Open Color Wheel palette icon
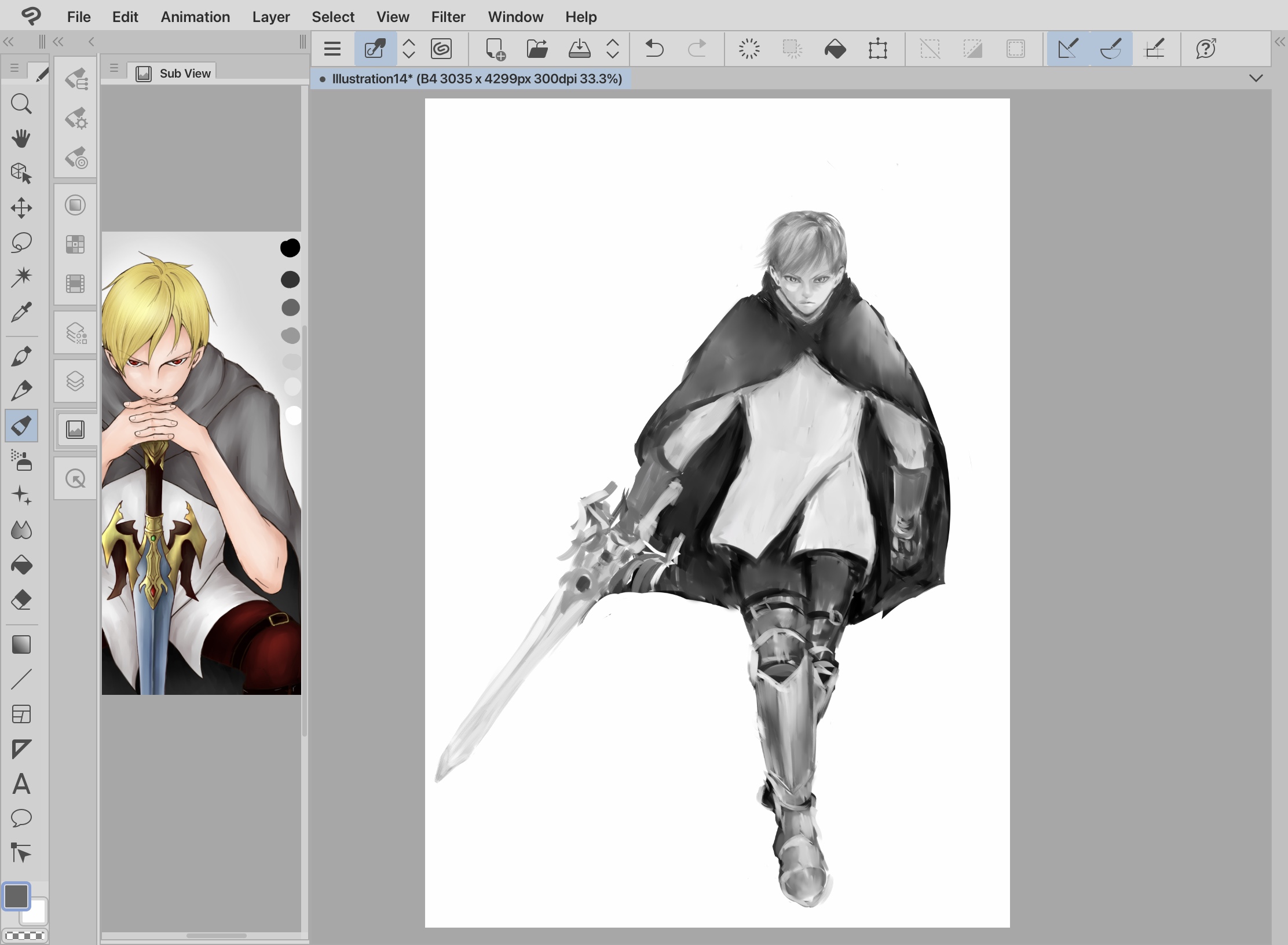 pos(76,205)
